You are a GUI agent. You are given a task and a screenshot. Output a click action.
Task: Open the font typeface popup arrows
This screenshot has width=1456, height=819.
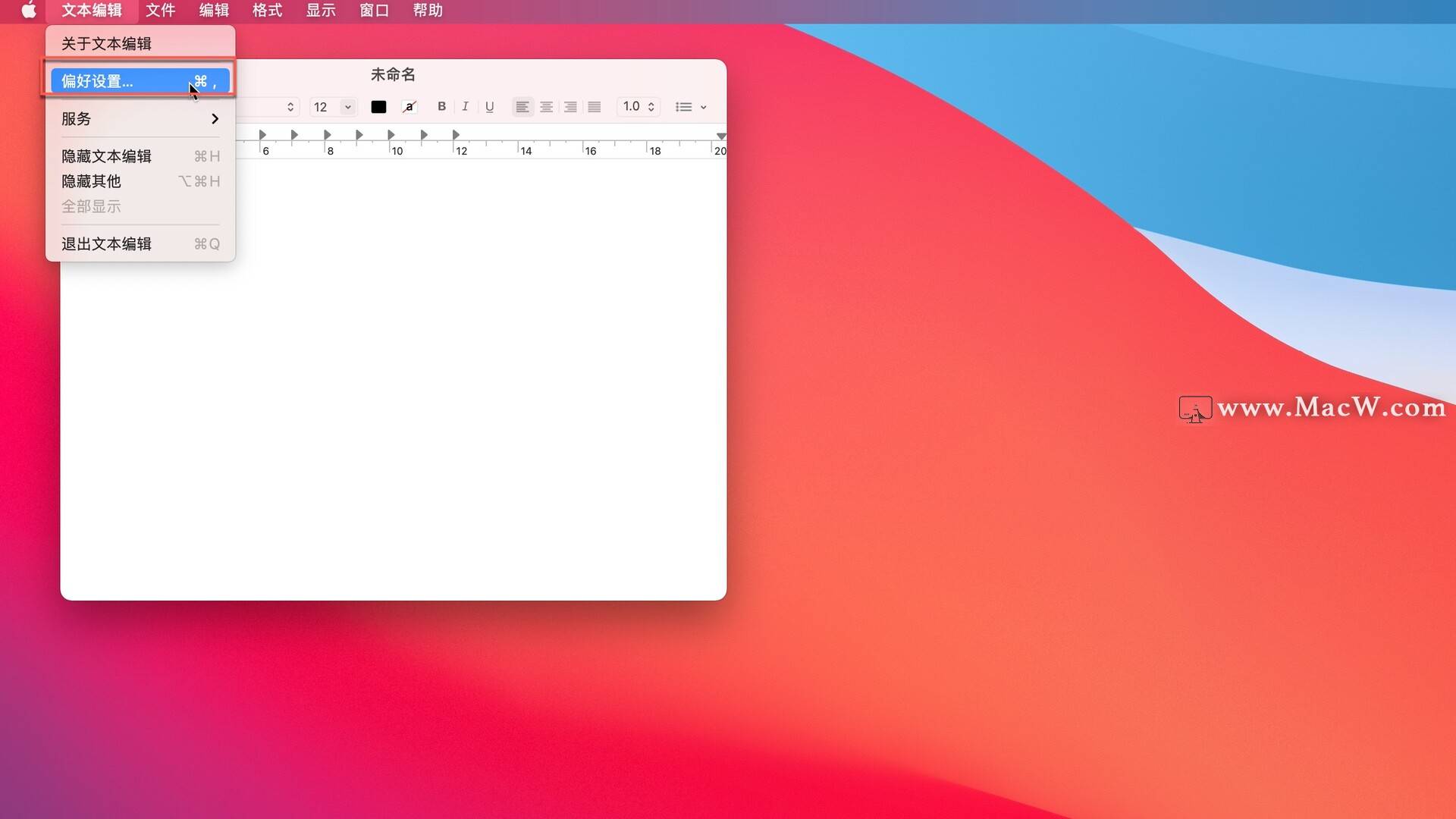[290, 107]
